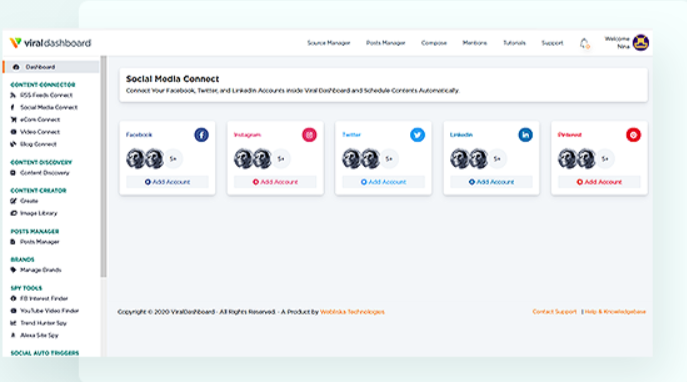Click the sidebar vertical scrollbar
This screenshot has width=687, height=382.
(x=103, y=166)
